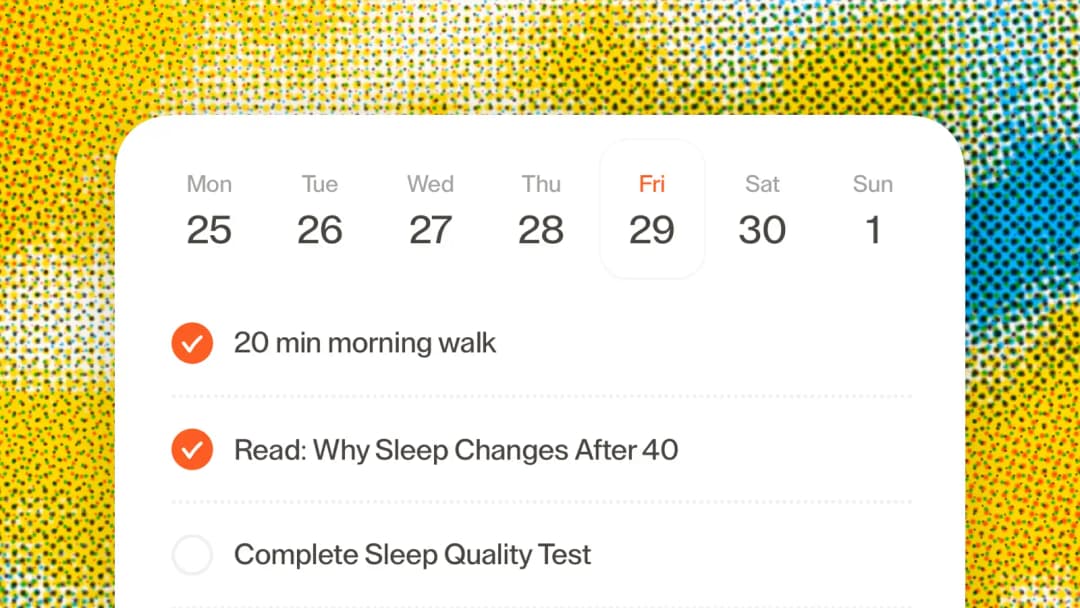Click the Sun day label
The width and height of the screenshot is (1080, 608).
pyautogui.click(x=873, y=184)
